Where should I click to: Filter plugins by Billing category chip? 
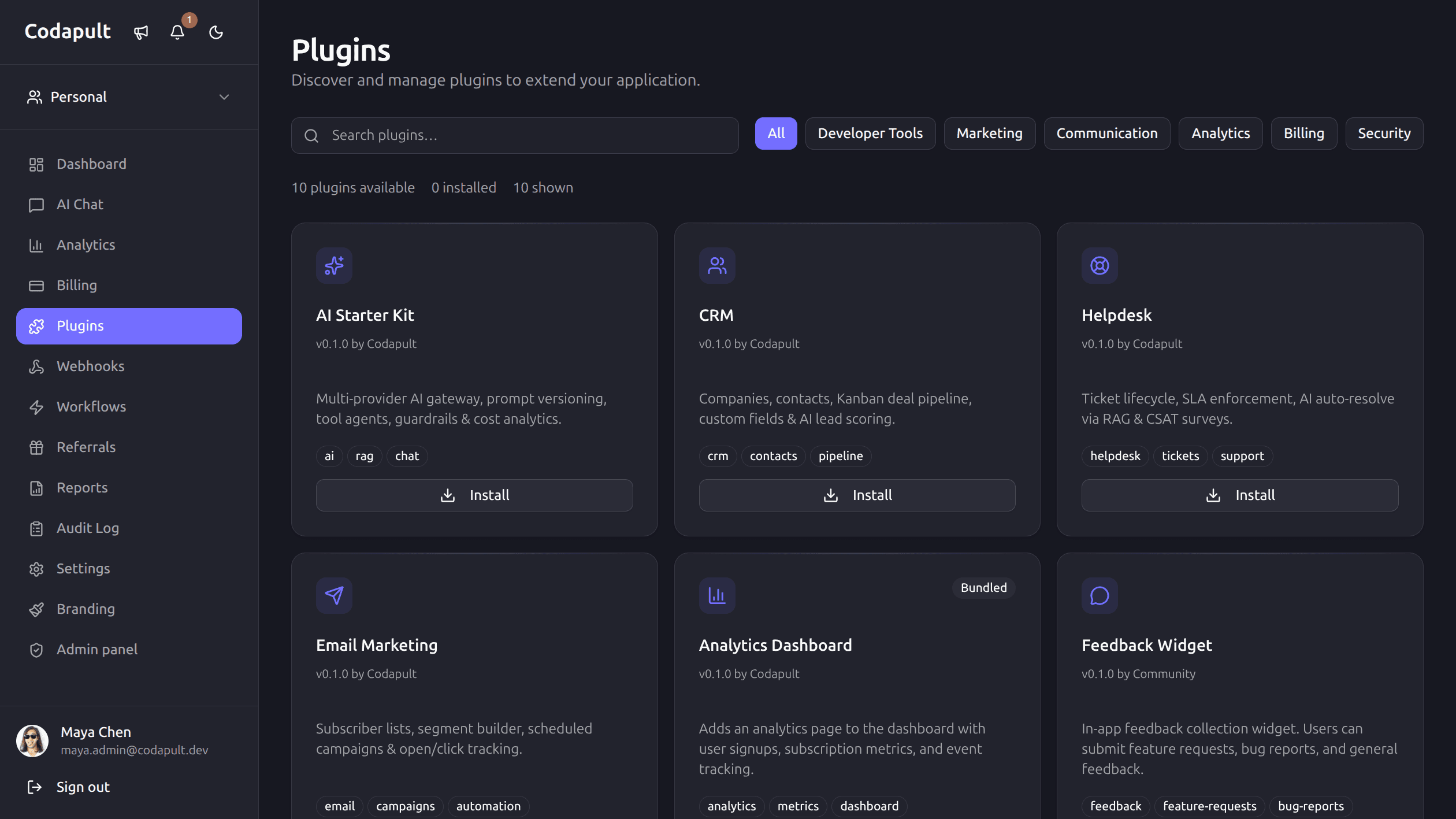pos(1303,134)
